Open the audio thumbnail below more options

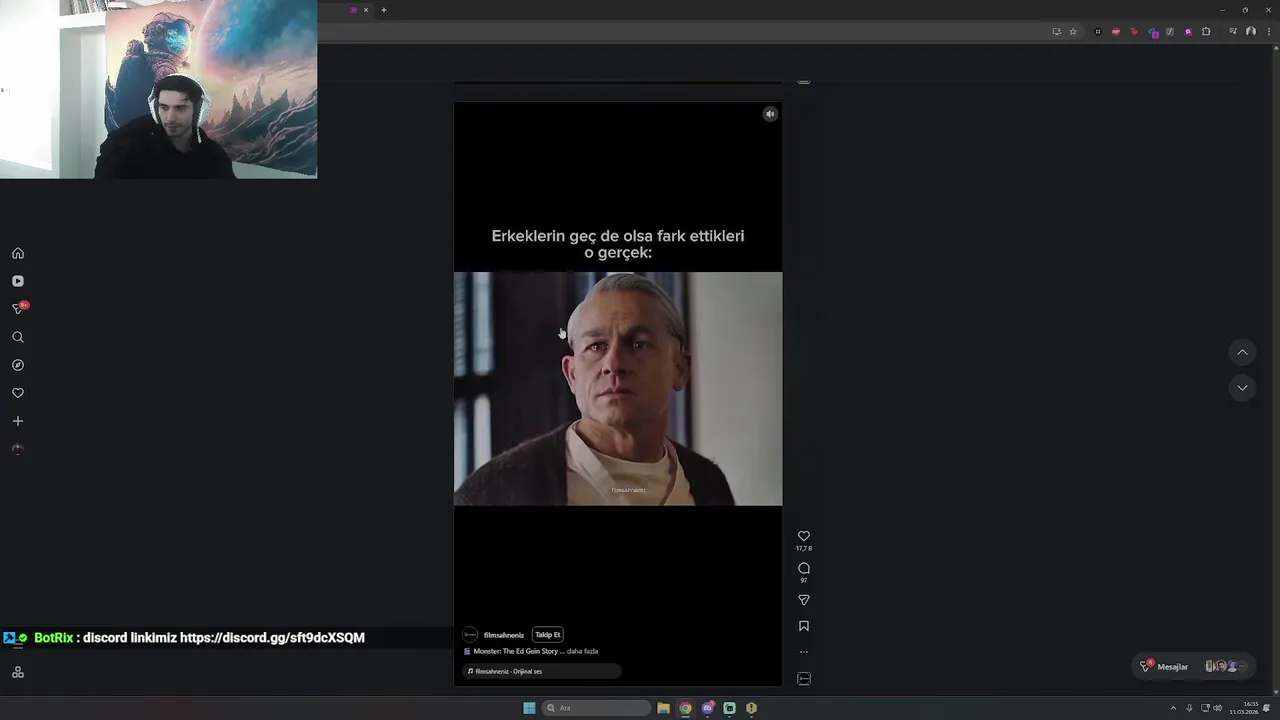803,679
